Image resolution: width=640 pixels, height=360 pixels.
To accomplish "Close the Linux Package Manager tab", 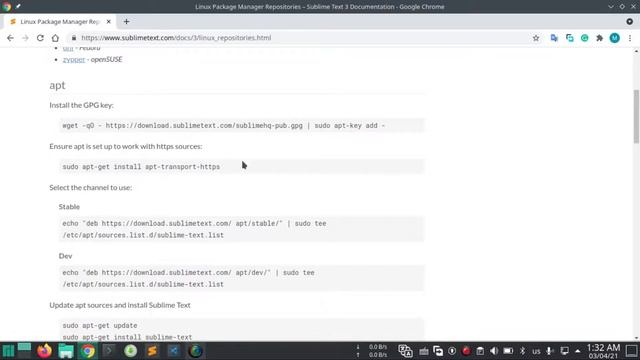I will [x=109, y=22].
